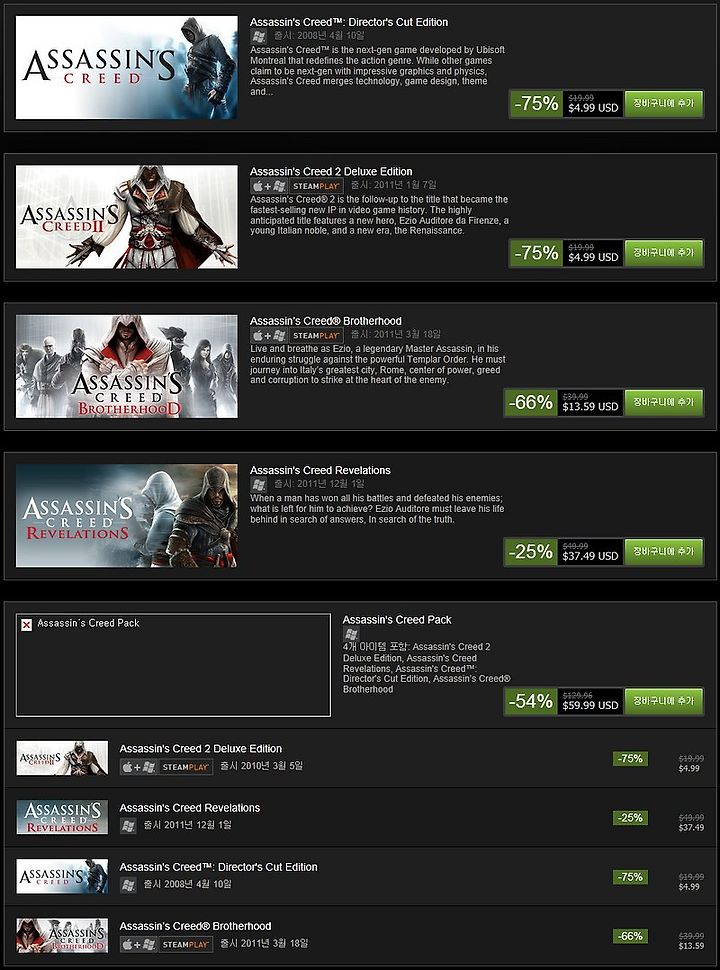Click SteamPlay badge under Assassin's Creed 2 Deluxe
This screenshot has height=970, width=720.
click(316, 186)
